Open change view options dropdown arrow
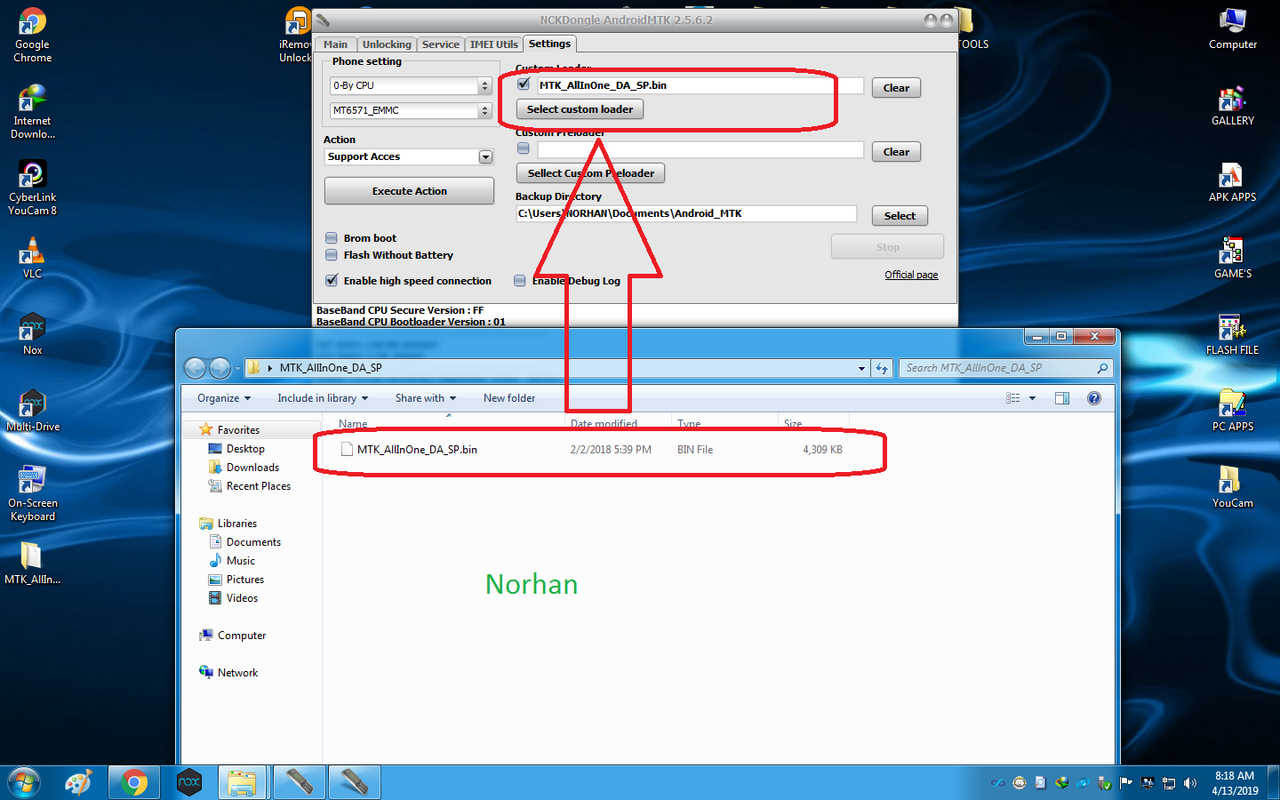Screen dimensions: 1280x800 pyautogui.click(x=1032, y=398)
